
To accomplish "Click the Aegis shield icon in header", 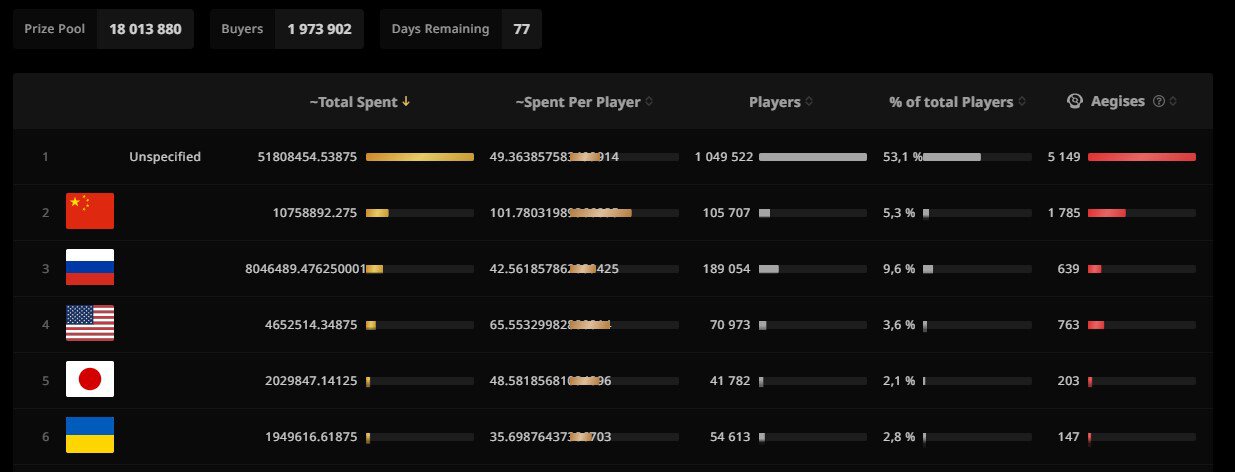I will (1075, 101).
